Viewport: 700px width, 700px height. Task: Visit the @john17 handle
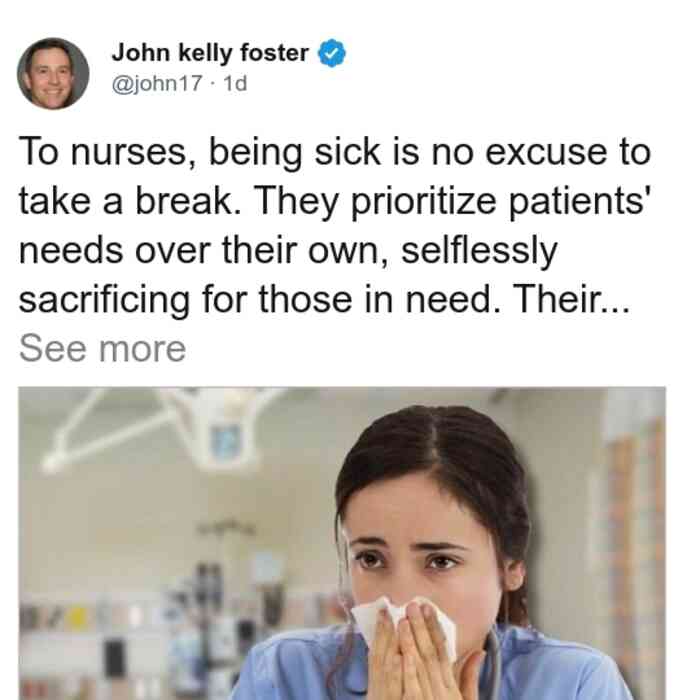(x=157, y=83)
